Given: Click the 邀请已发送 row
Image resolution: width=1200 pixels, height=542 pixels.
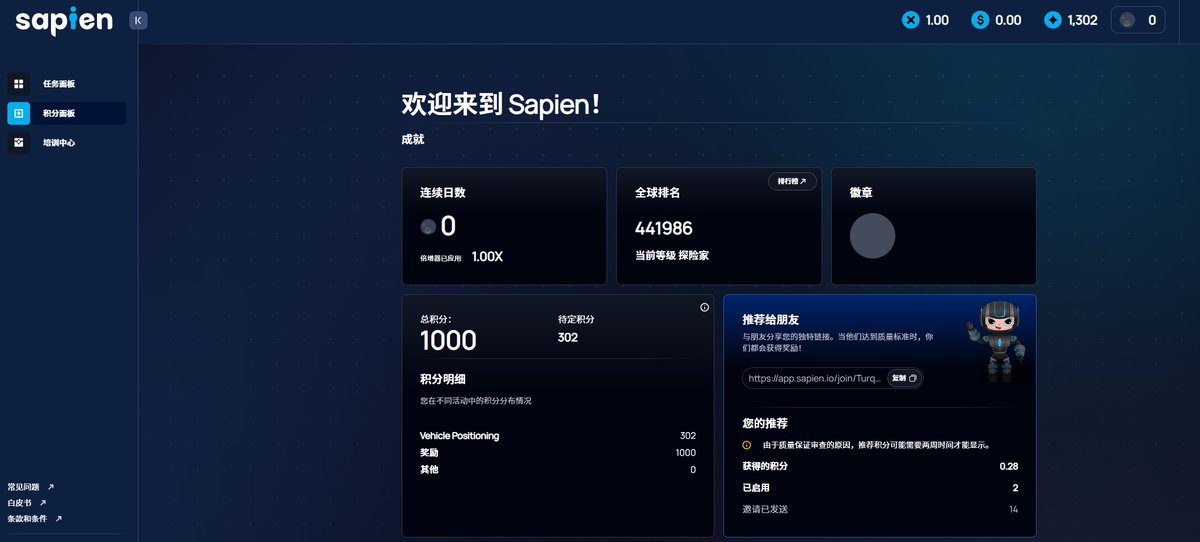Looking at the screenshot, I should [880, 510].
